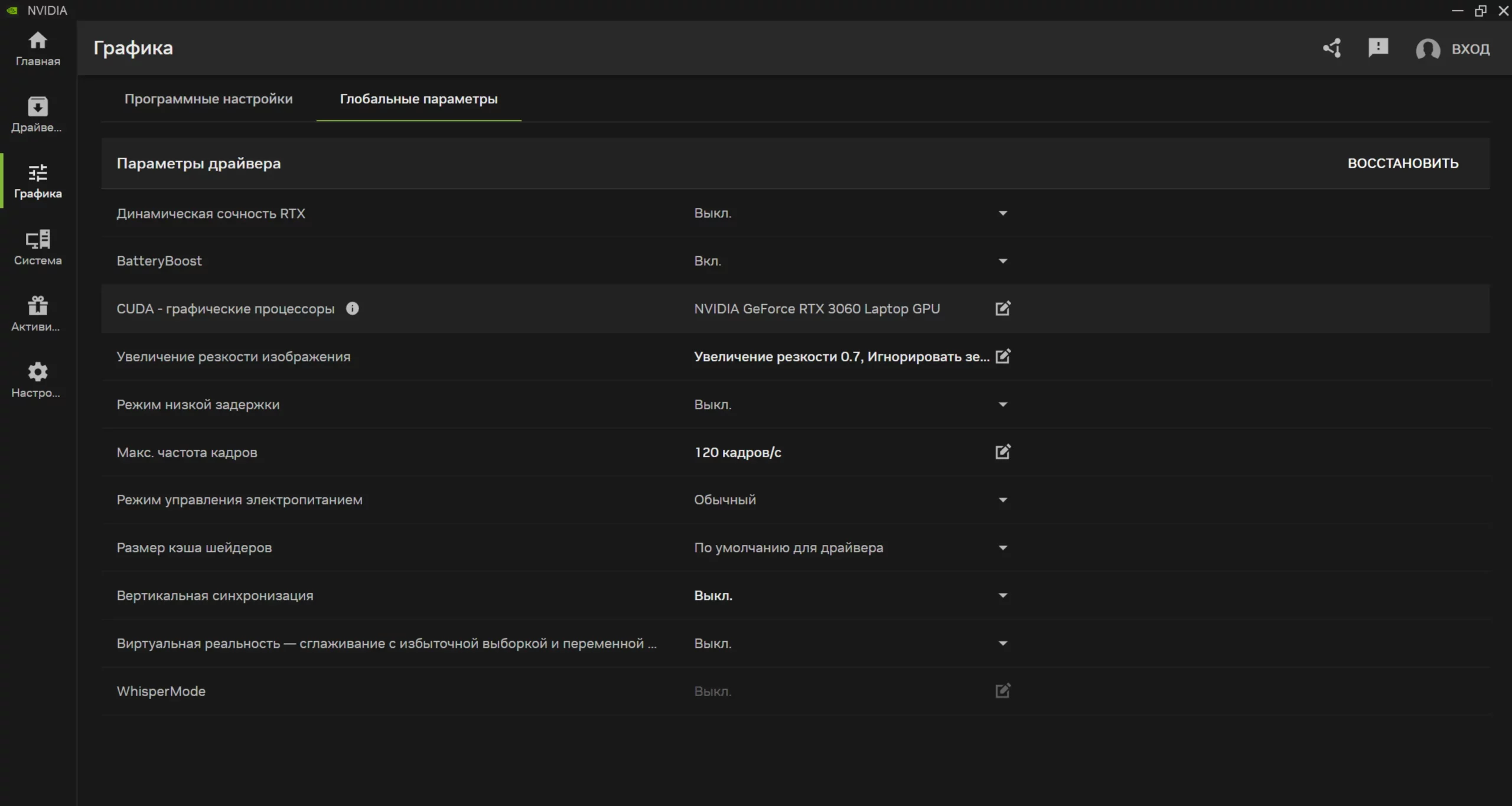Open the power management mode dropdown

click(1002, 500)
